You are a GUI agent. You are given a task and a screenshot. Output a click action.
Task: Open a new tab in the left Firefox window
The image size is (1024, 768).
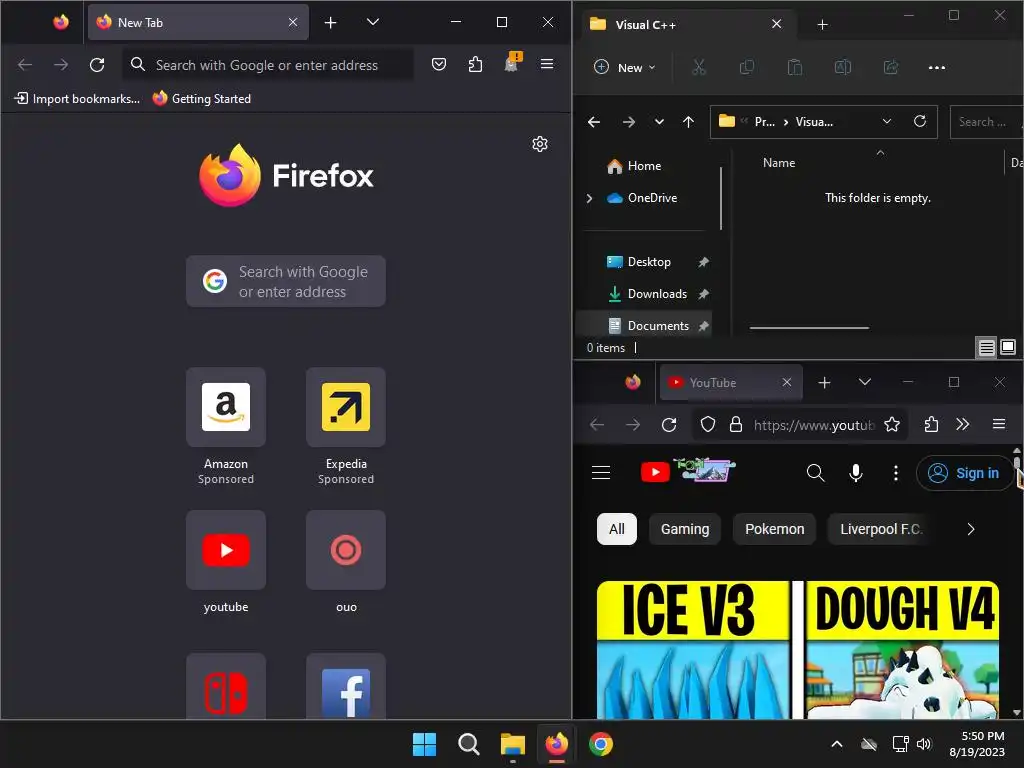tap(330, 23)
